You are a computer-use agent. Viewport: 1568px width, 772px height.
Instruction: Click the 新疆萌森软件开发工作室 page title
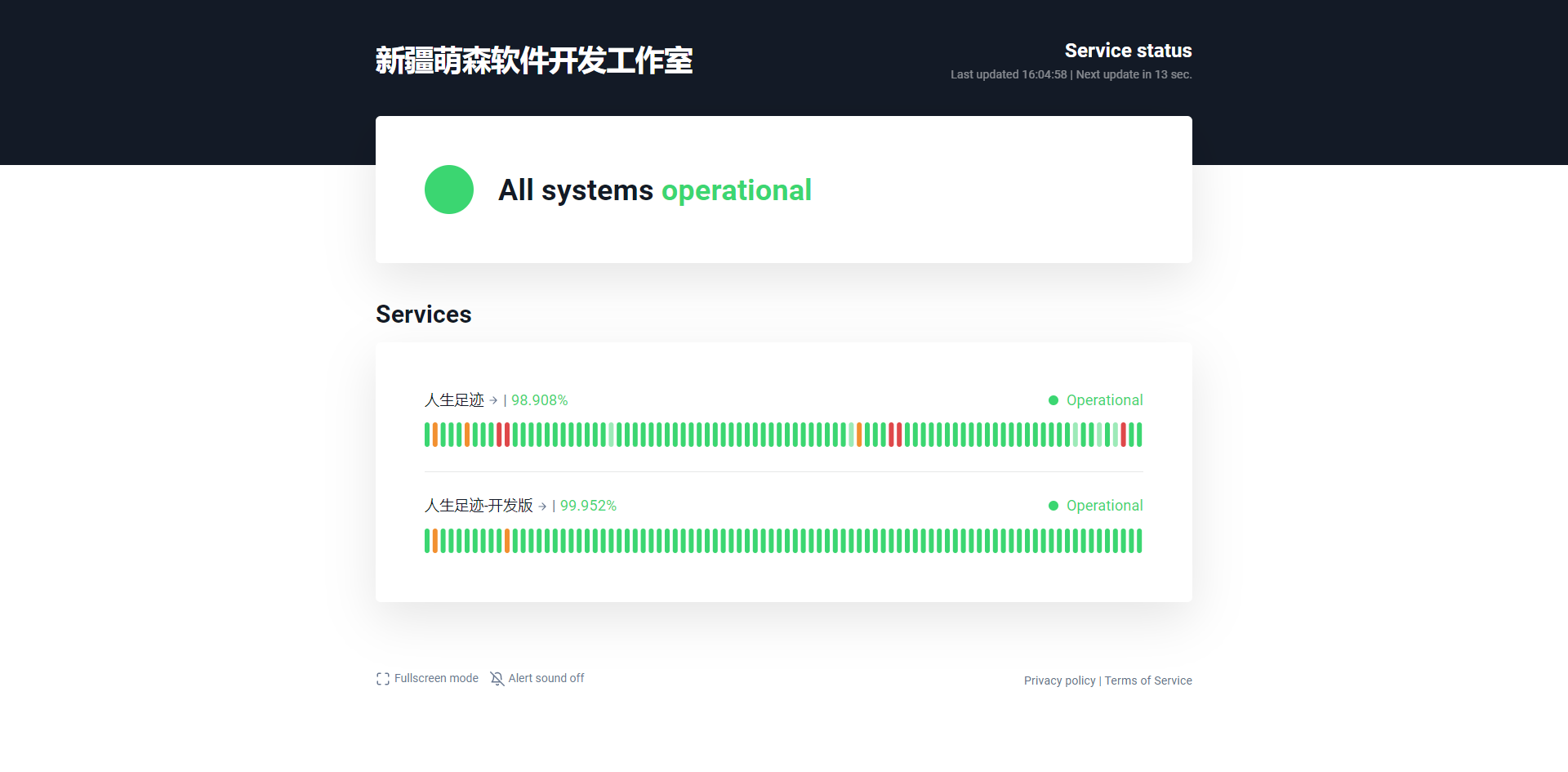coord(534,60)
